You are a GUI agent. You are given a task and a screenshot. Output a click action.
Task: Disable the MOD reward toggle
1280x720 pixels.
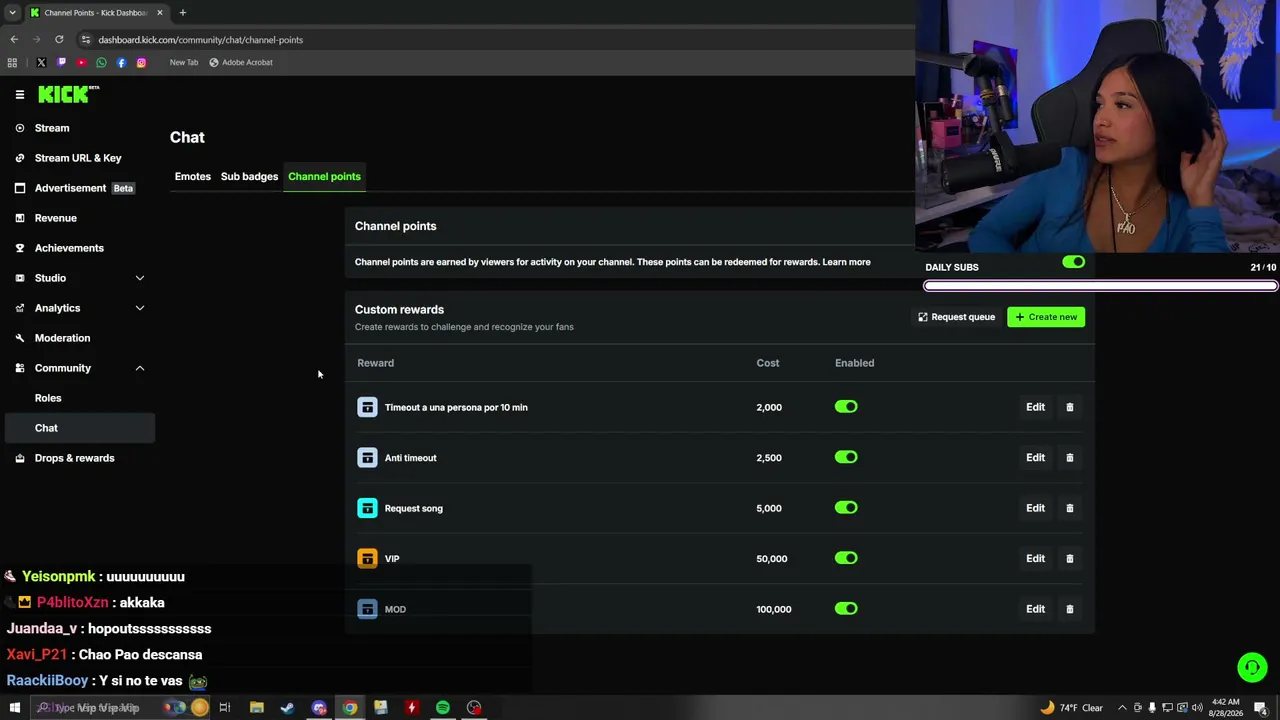(x=846, y=608)
